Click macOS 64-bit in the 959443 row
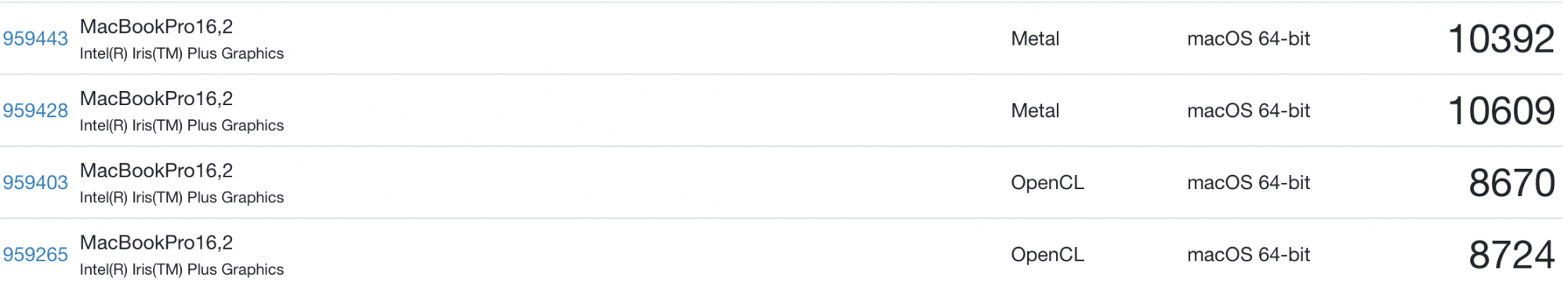The image size is (1568, 288). click(x=1248, y=38)
